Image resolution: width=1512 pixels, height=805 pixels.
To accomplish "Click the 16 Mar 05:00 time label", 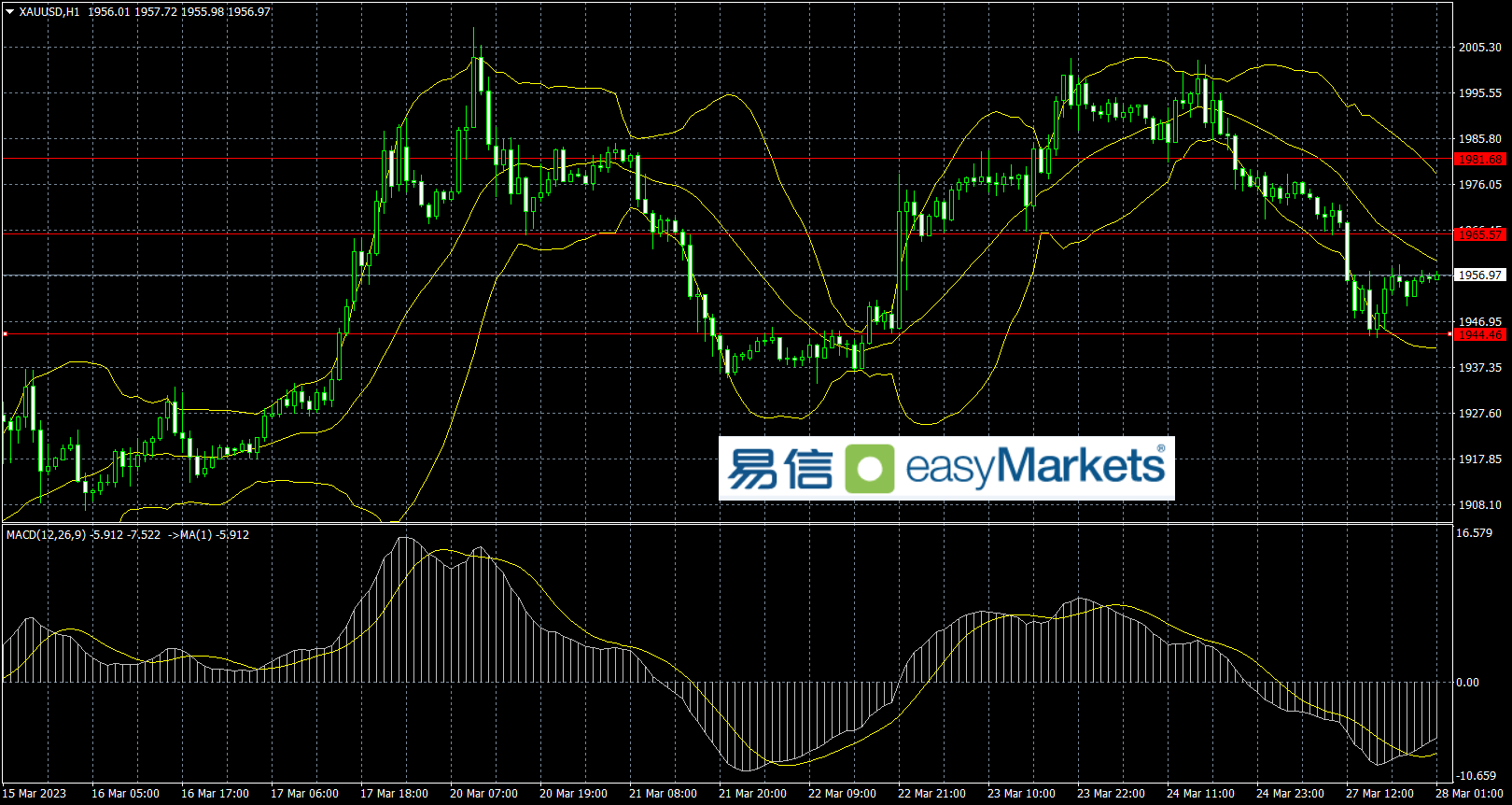I will click(x=125, y=794).
